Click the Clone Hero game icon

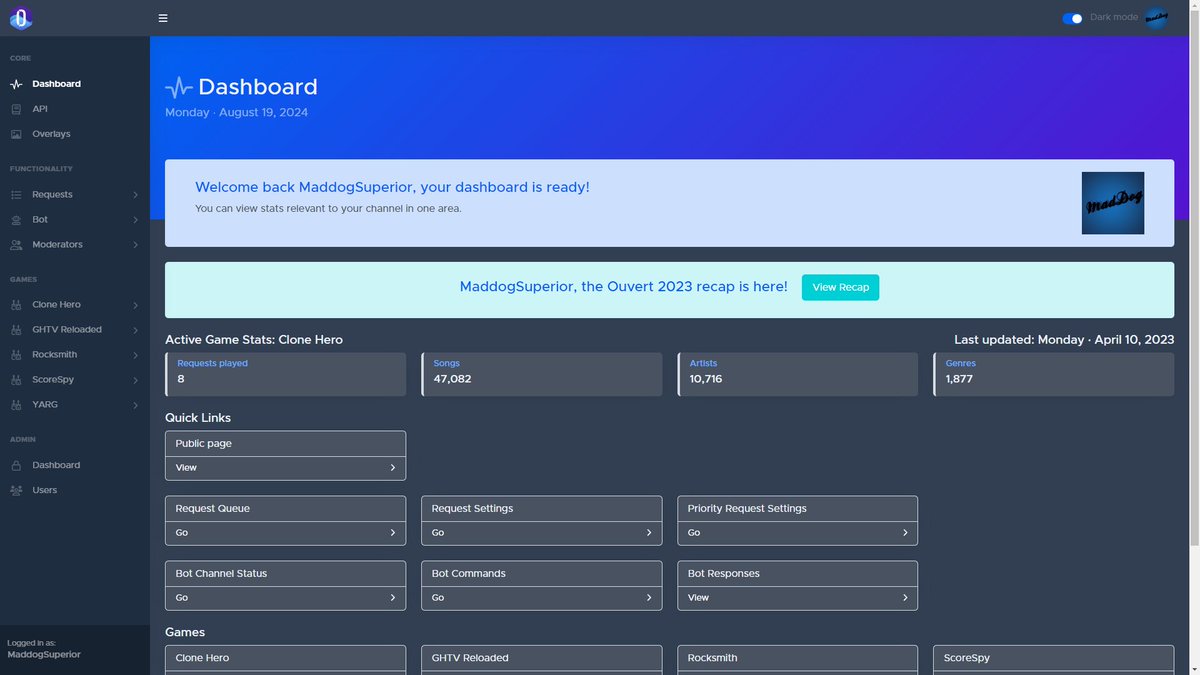pyautogui.click(x=16, y=304)
